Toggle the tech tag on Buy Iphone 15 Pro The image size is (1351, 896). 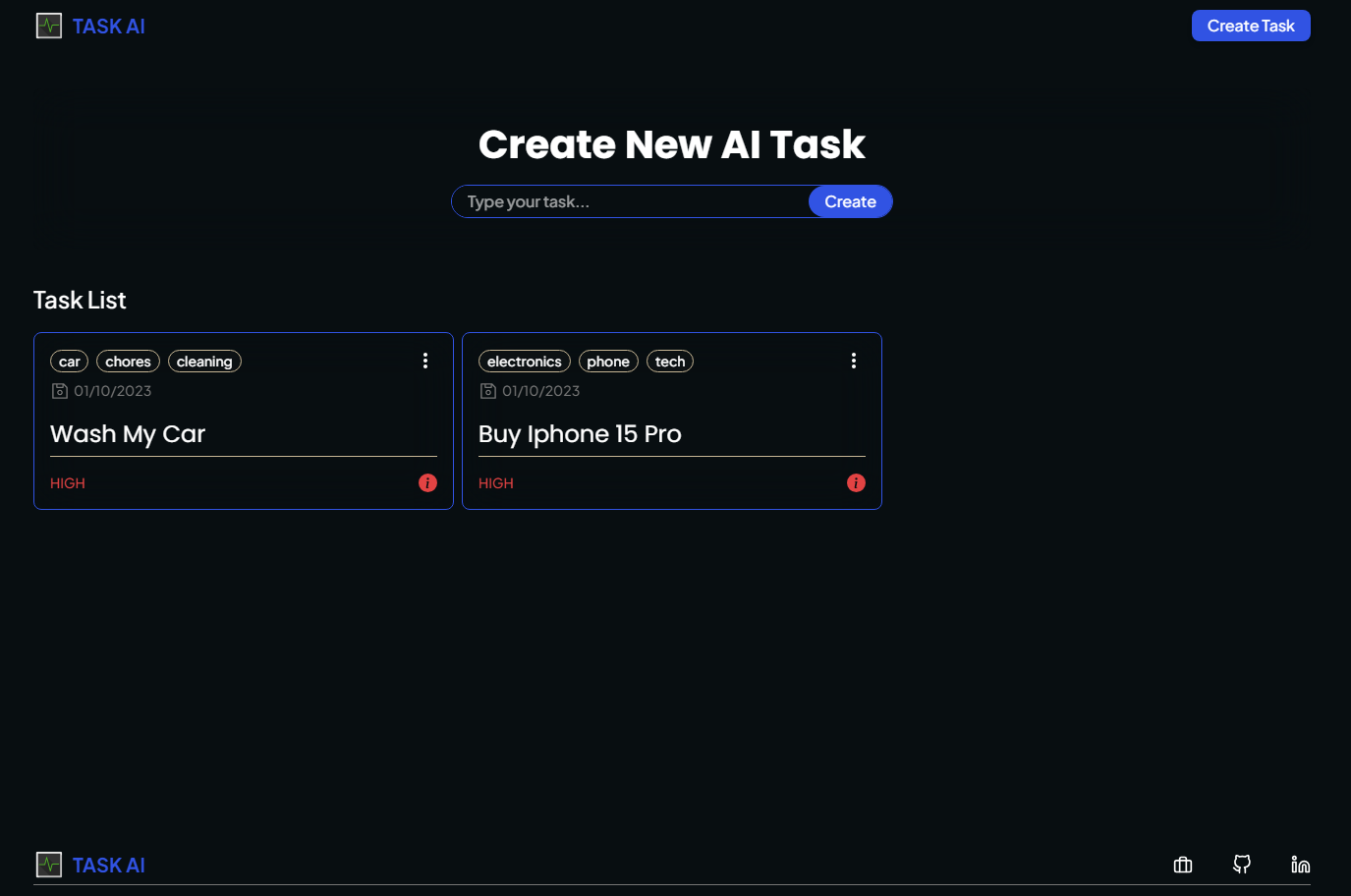click(x=669, y=361)
